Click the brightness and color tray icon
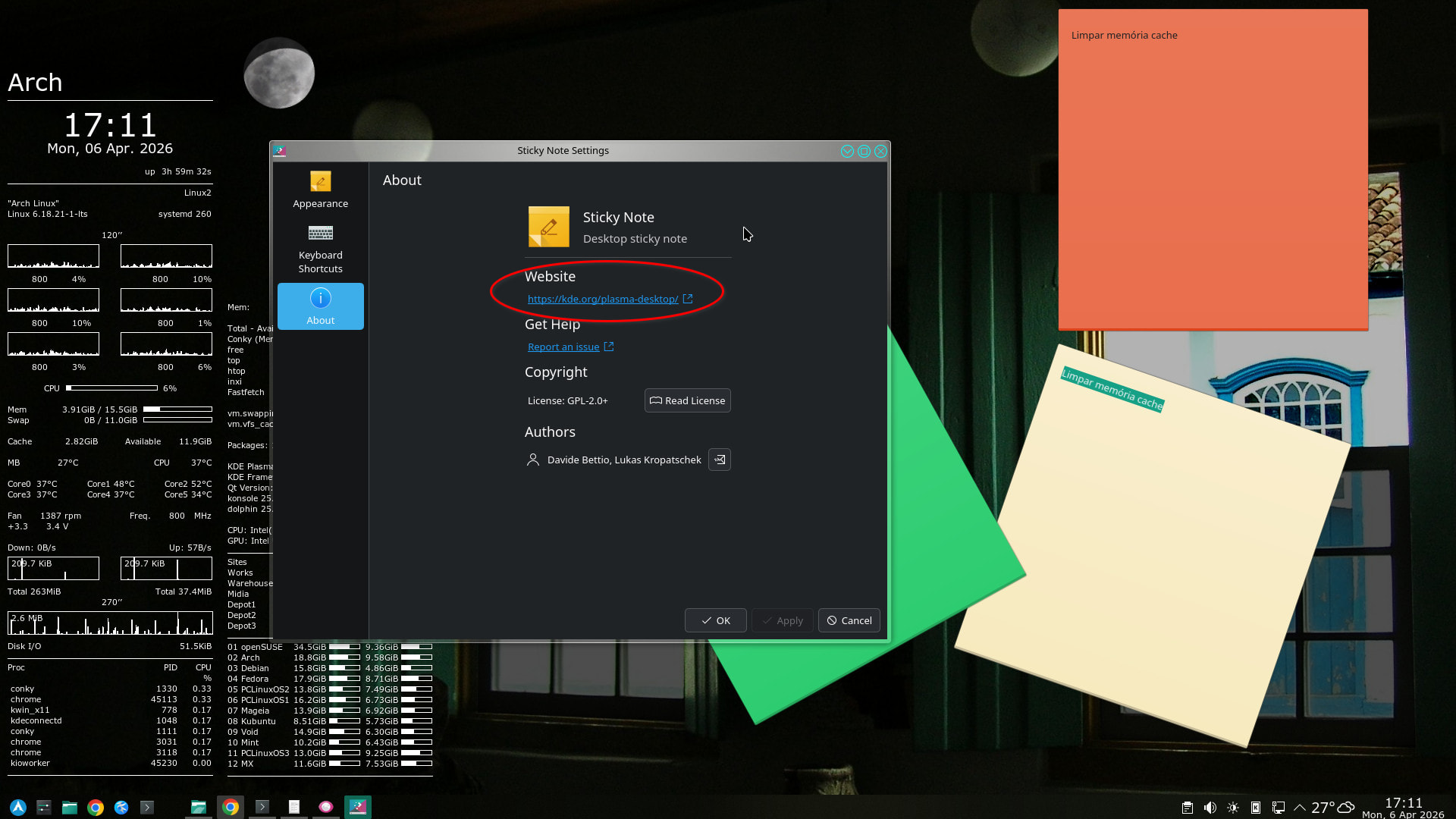The height and width of the screenshot is (819, 1456). 1233,808
